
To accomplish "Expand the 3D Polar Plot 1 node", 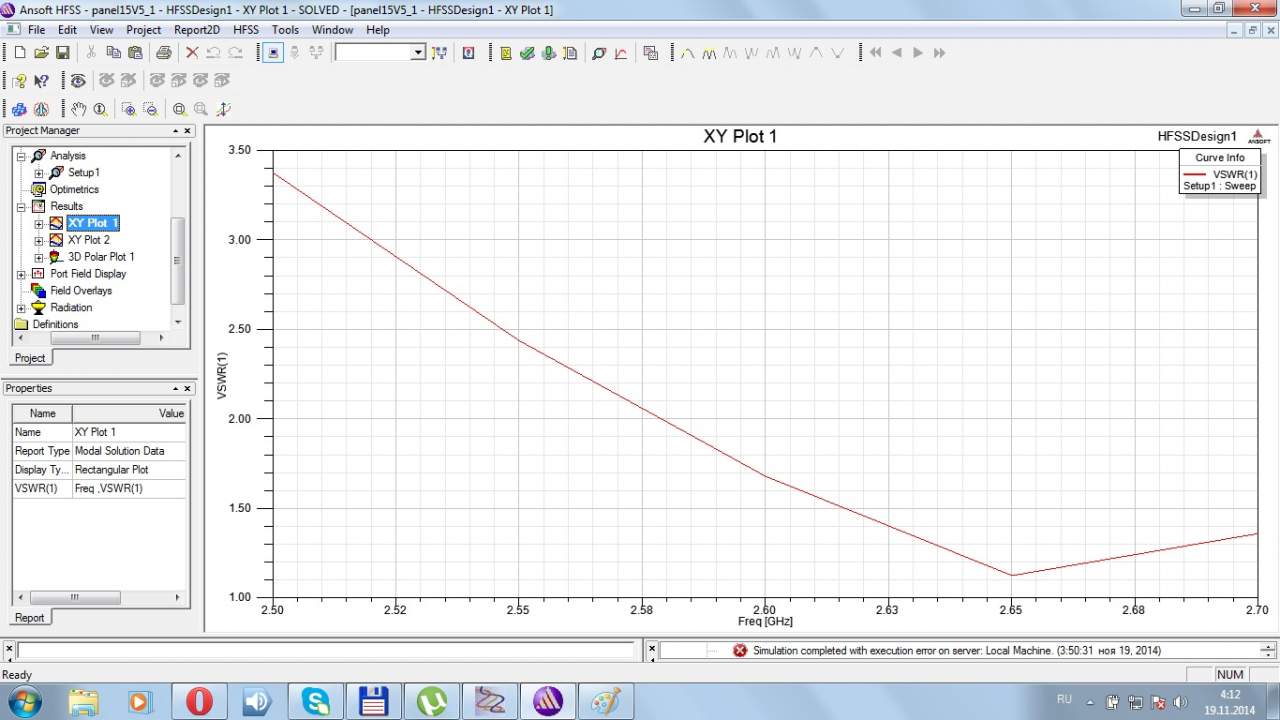I will point(39,257).
